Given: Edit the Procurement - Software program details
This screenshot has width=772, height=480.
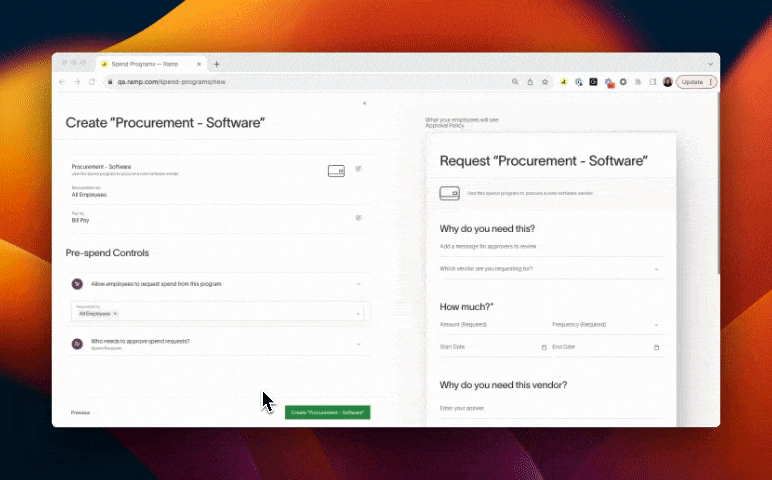Looking at the screenshot, I should click(x=358, y=169).
